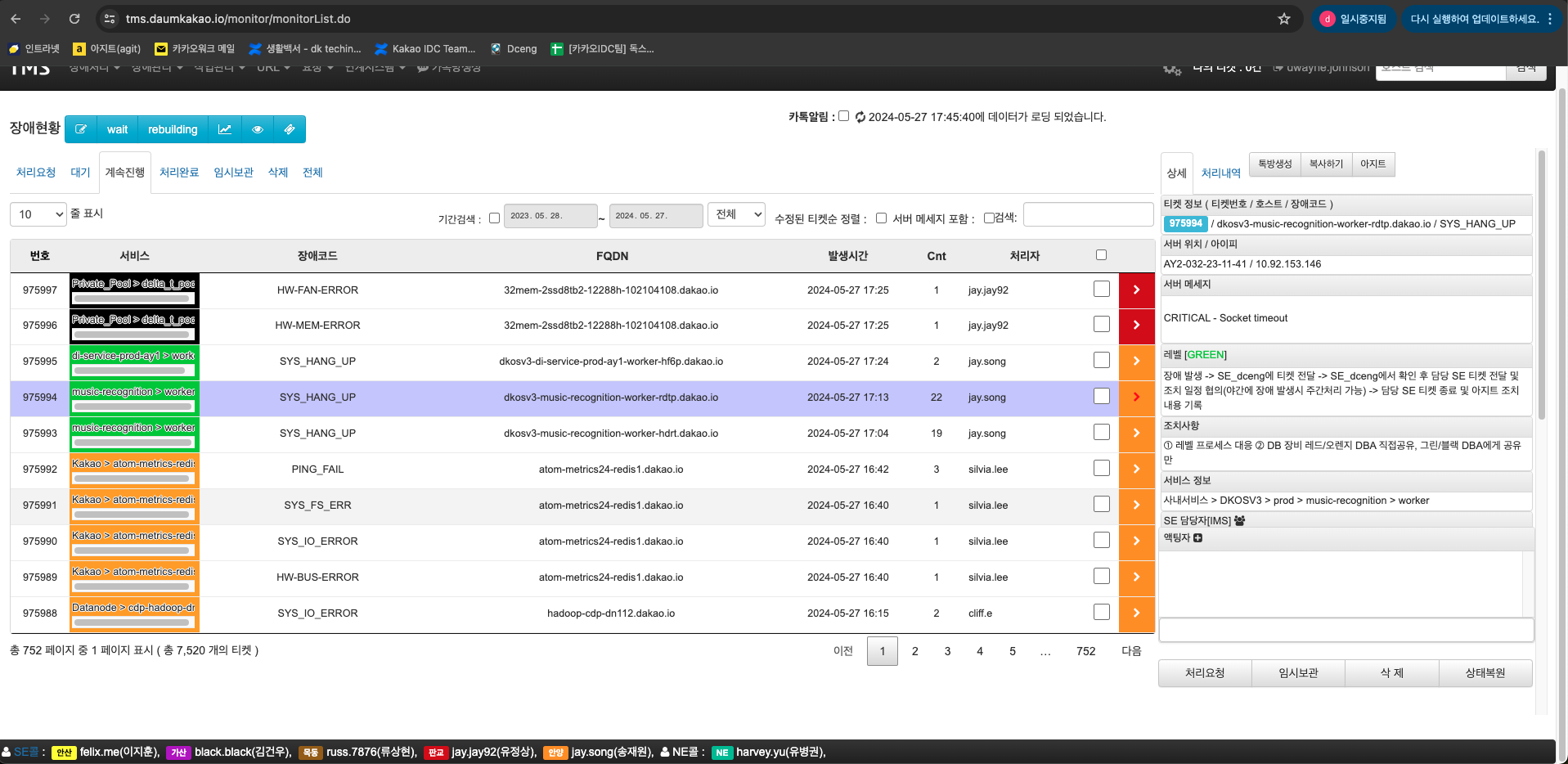Click the browser back arrow

(x=16, y=19)
